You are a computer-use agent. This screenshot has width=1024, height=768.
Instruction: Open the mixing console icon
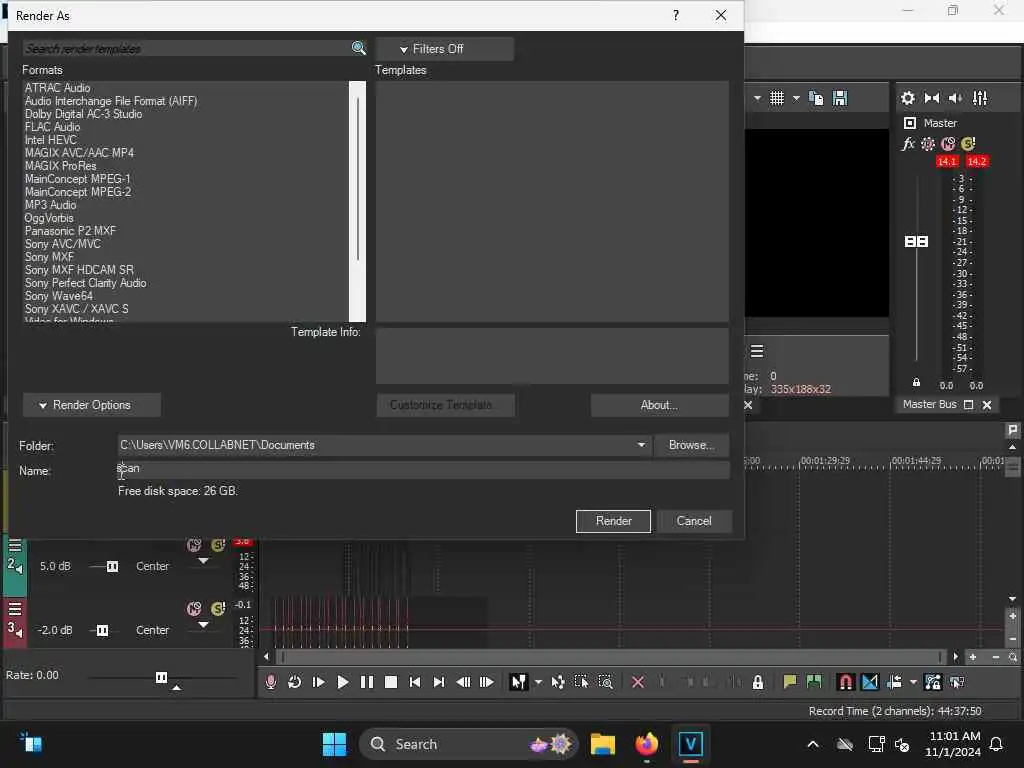980,98
